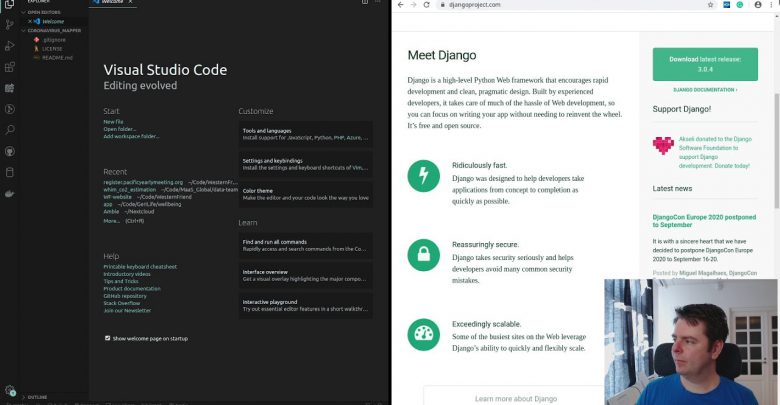Close the Welcome entry under Open Editors
780x405 pixels.
click(30, 21)
